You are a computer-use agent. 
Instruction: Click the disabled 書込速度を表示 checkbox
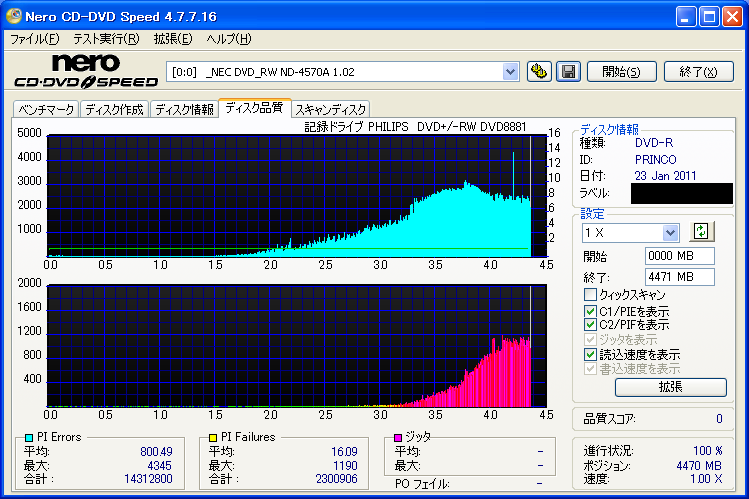tap(590, 369)
